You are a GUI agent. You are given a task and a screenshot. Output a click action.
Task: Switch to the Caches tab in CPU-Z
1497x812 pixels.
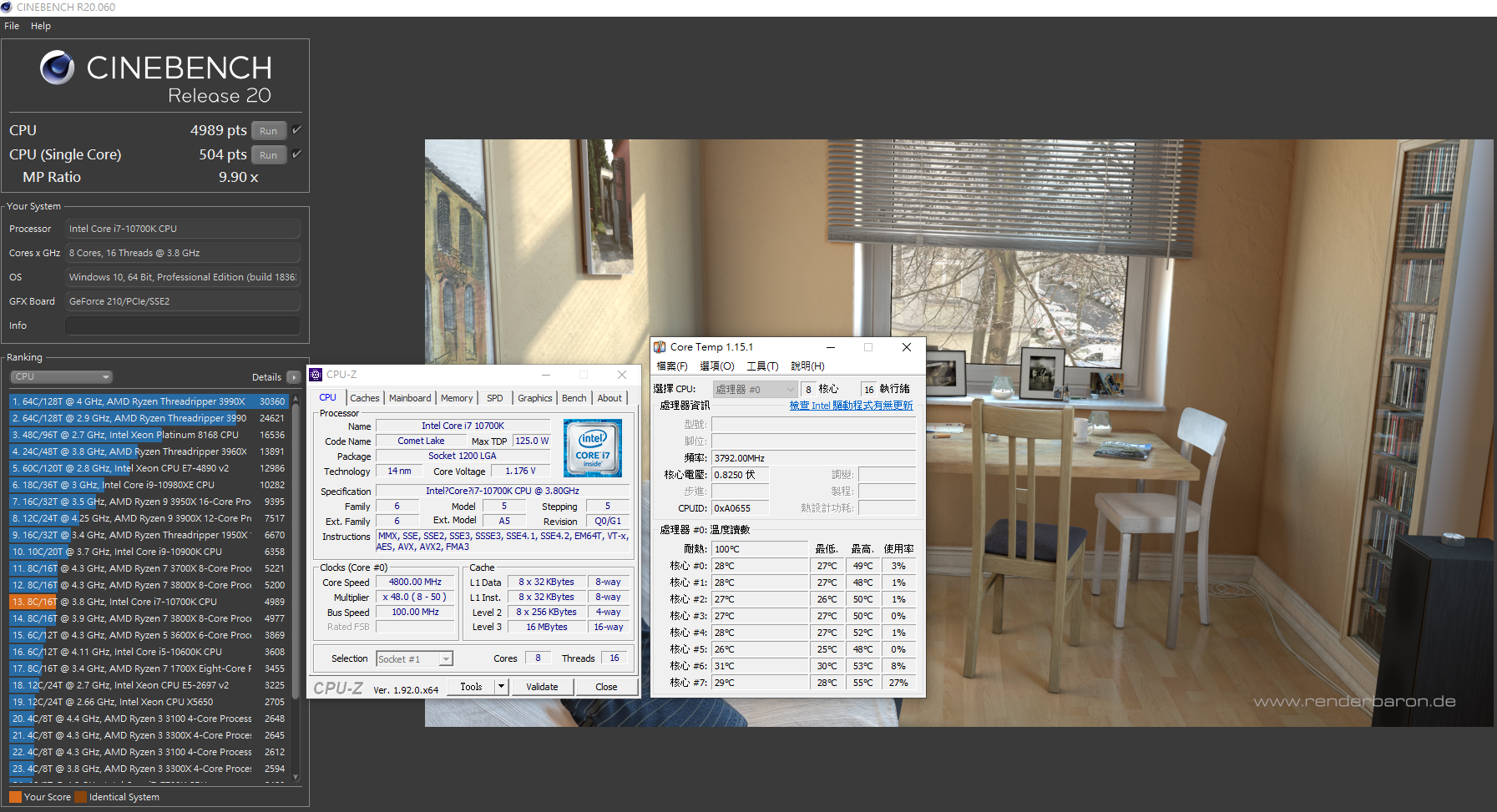[x=365, y=398]
